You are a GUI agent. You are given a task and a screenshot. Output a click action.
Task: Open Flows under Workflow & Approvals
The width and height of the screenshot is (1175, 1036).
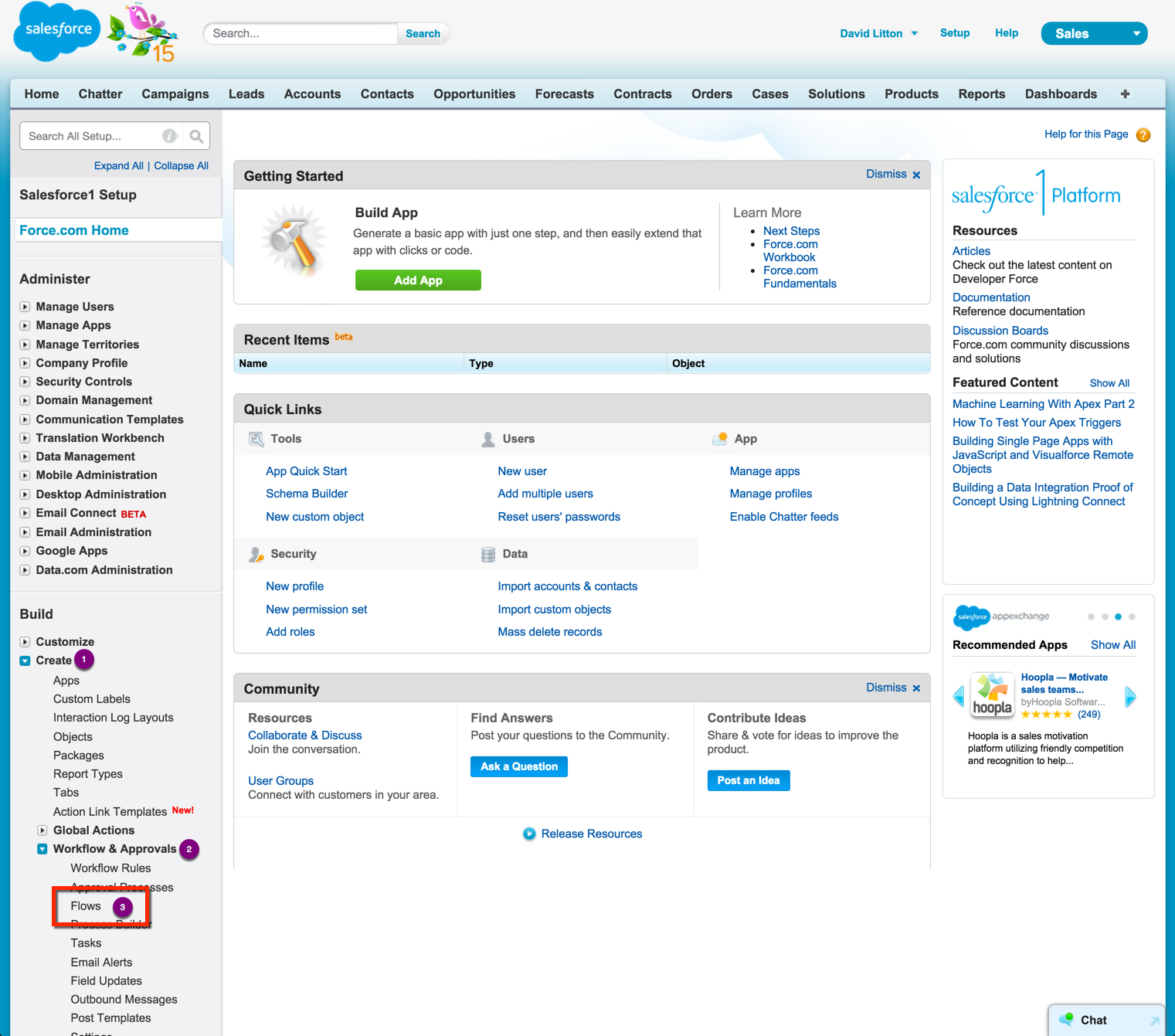tap(86, 906)
